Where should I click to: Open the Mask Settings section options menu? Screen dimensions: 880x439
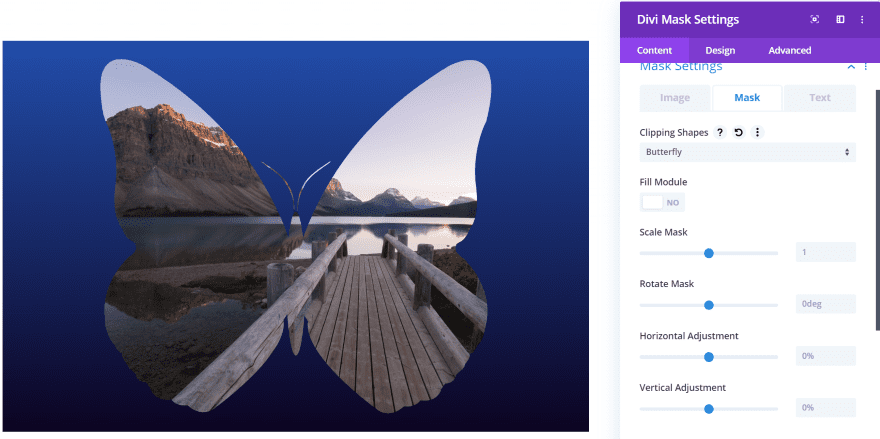866,66
